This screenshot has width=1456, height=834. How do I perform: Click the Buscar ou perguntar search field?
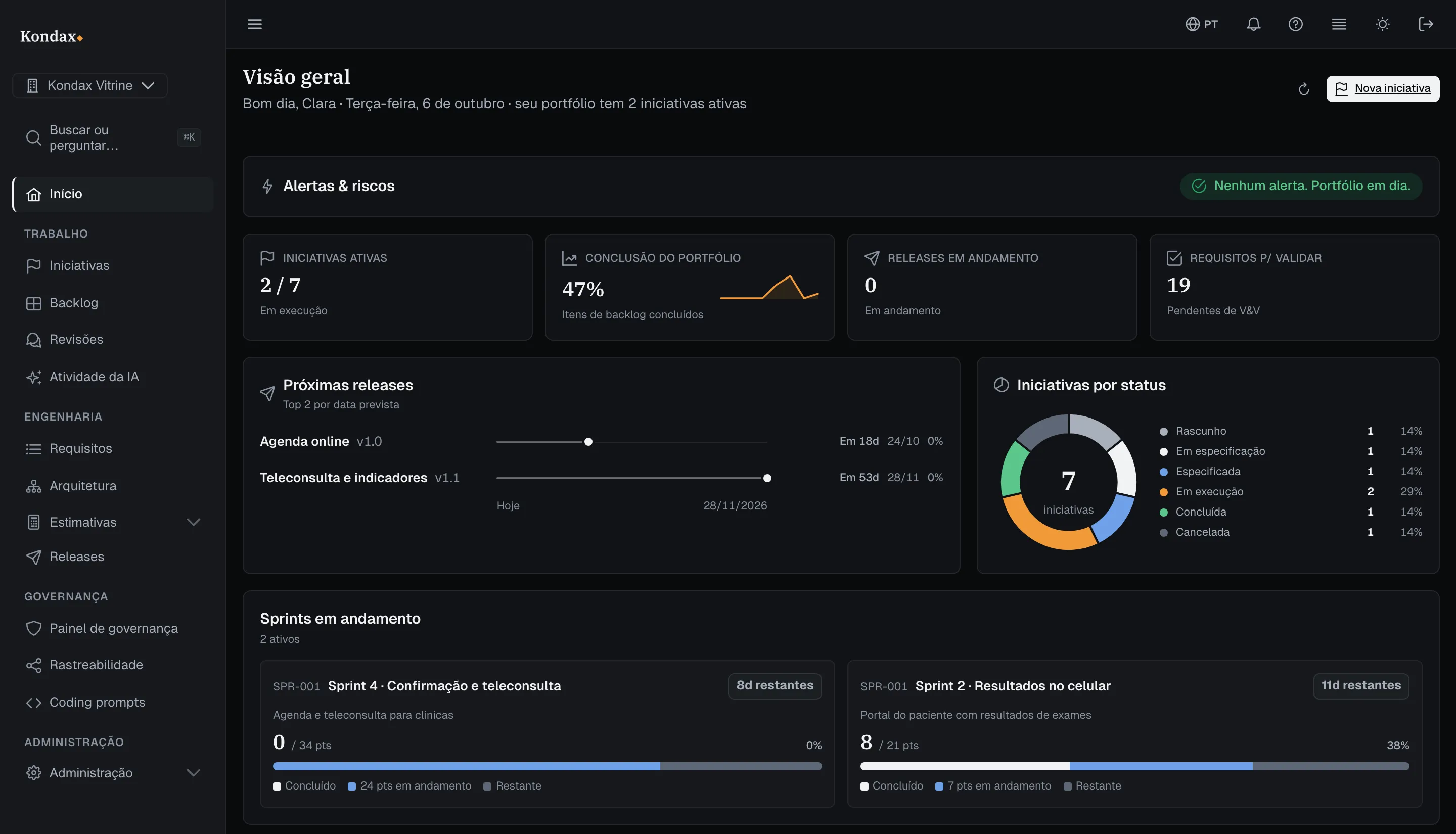[x=113, y=137]
